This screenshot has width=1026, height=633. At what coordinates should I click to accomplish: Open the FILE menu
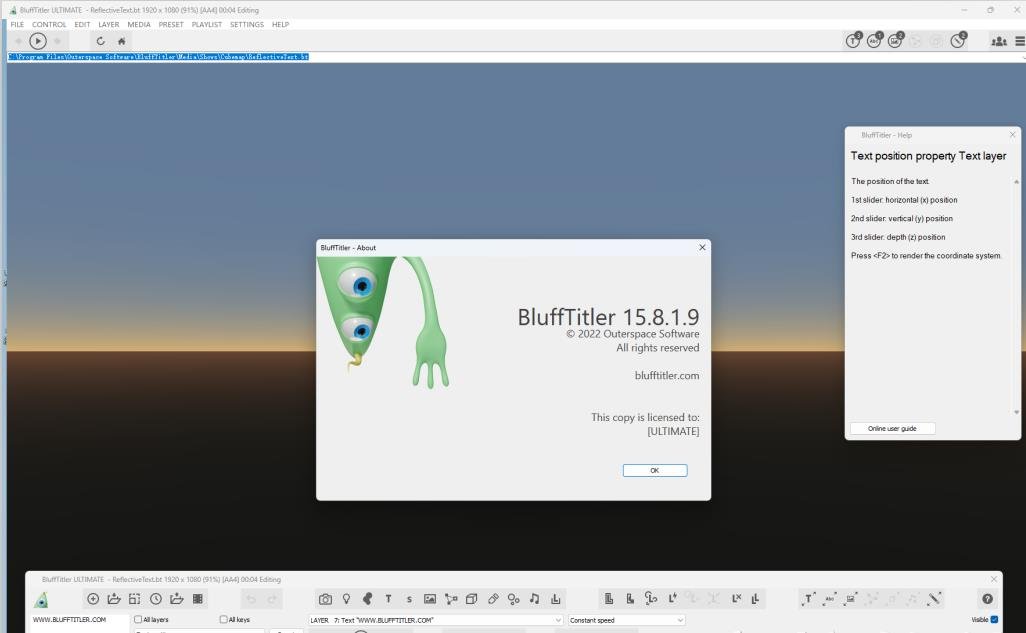[x=17, y=24]
